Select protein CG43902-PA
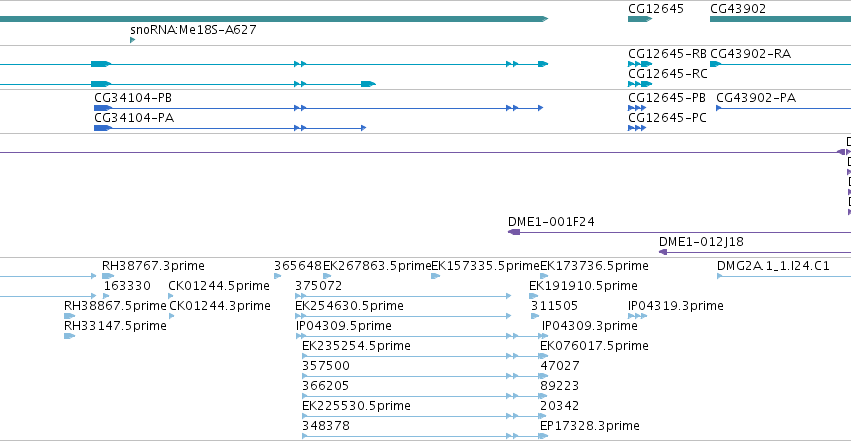 [x=755, y=98]
